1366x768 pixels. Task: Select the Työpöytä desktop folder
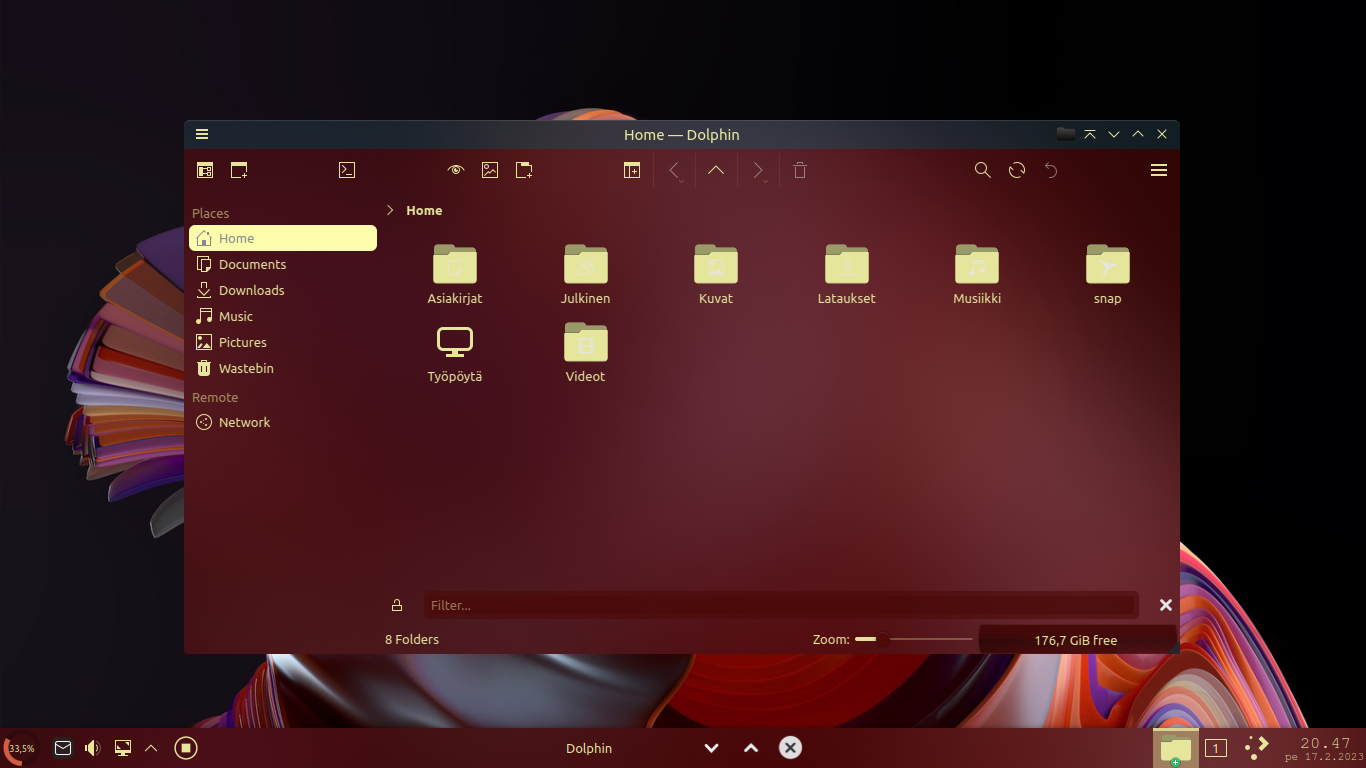[x=455, y=353]
